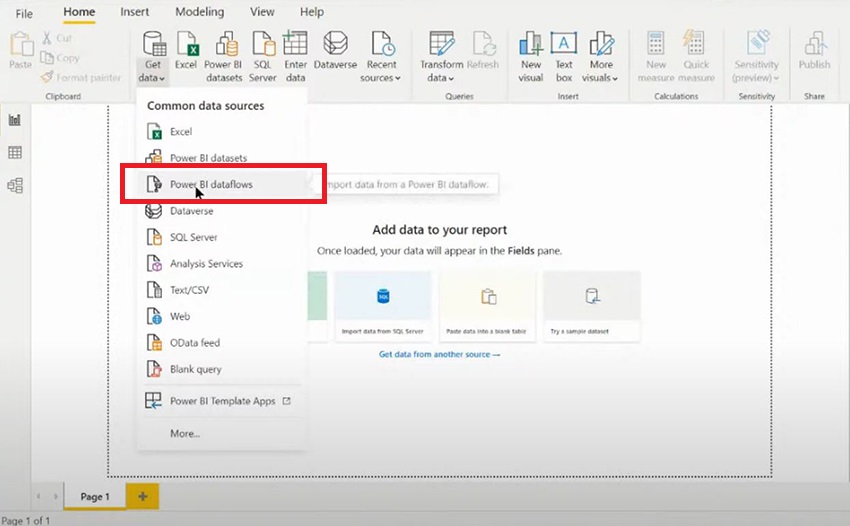
Task: Click Cut in the Clipboard group
Action: click(x=57, y=38)
